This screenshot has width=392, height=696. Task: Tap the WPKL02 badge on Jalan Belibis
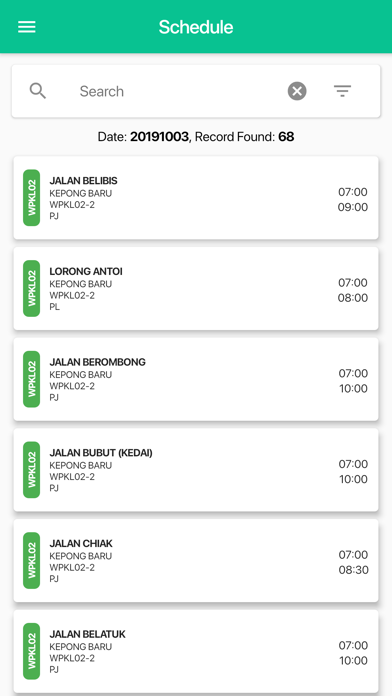pyautogui.click(x=32, y=198)
